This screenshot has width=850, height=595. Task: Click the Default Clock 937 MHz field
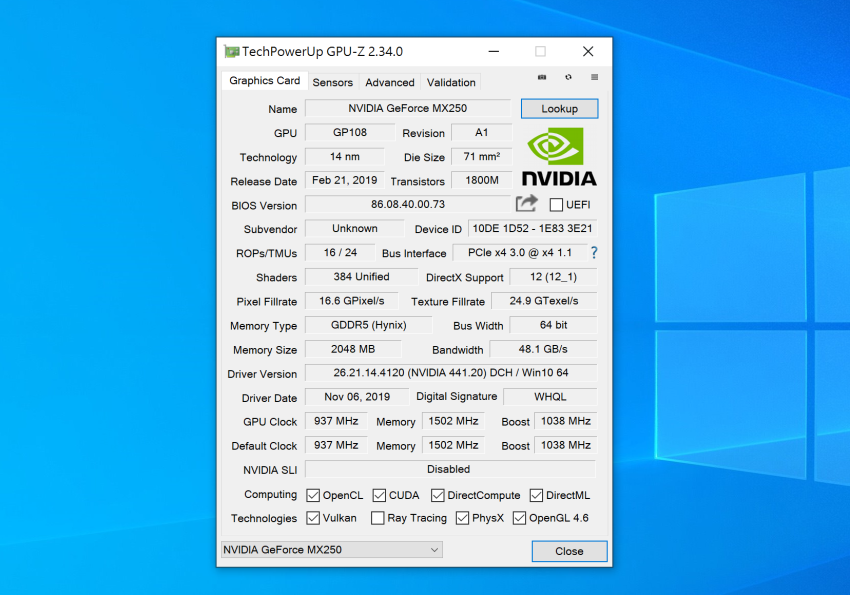(336, 445)
